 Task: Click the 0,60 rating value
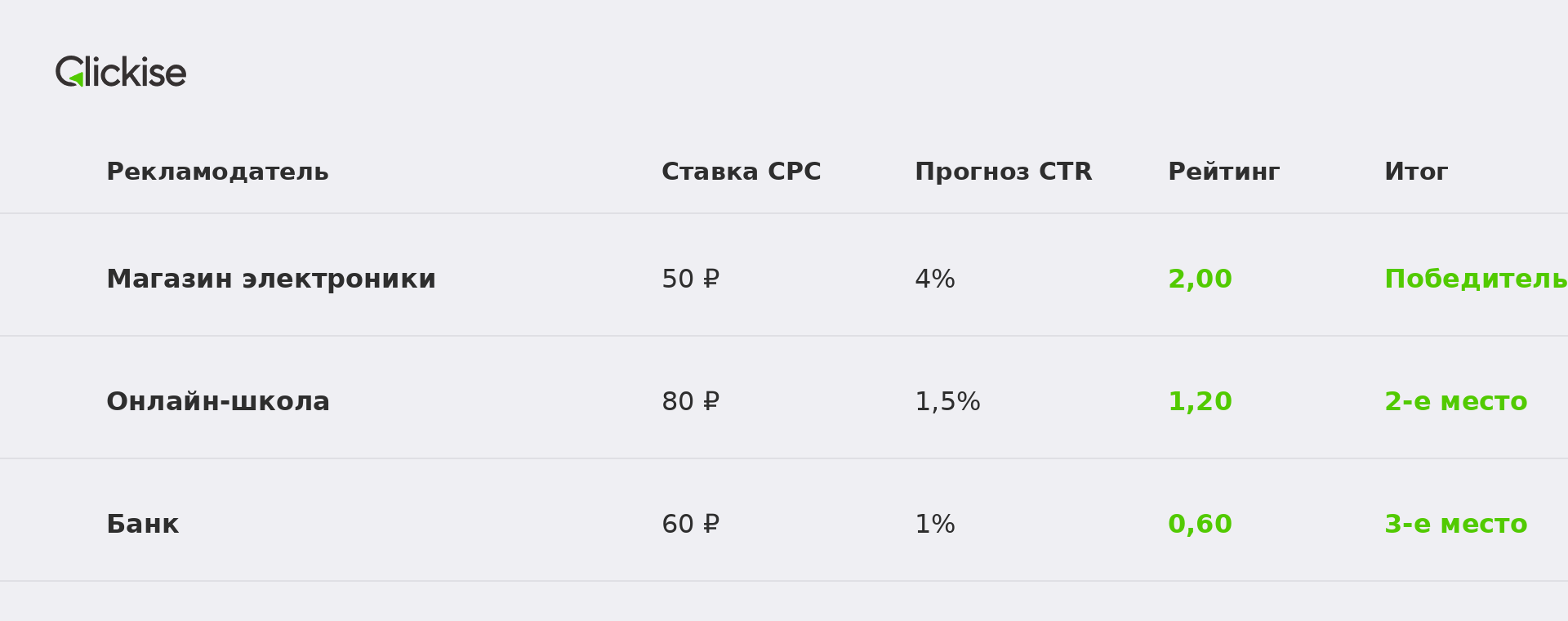[x=1200, y=525]
